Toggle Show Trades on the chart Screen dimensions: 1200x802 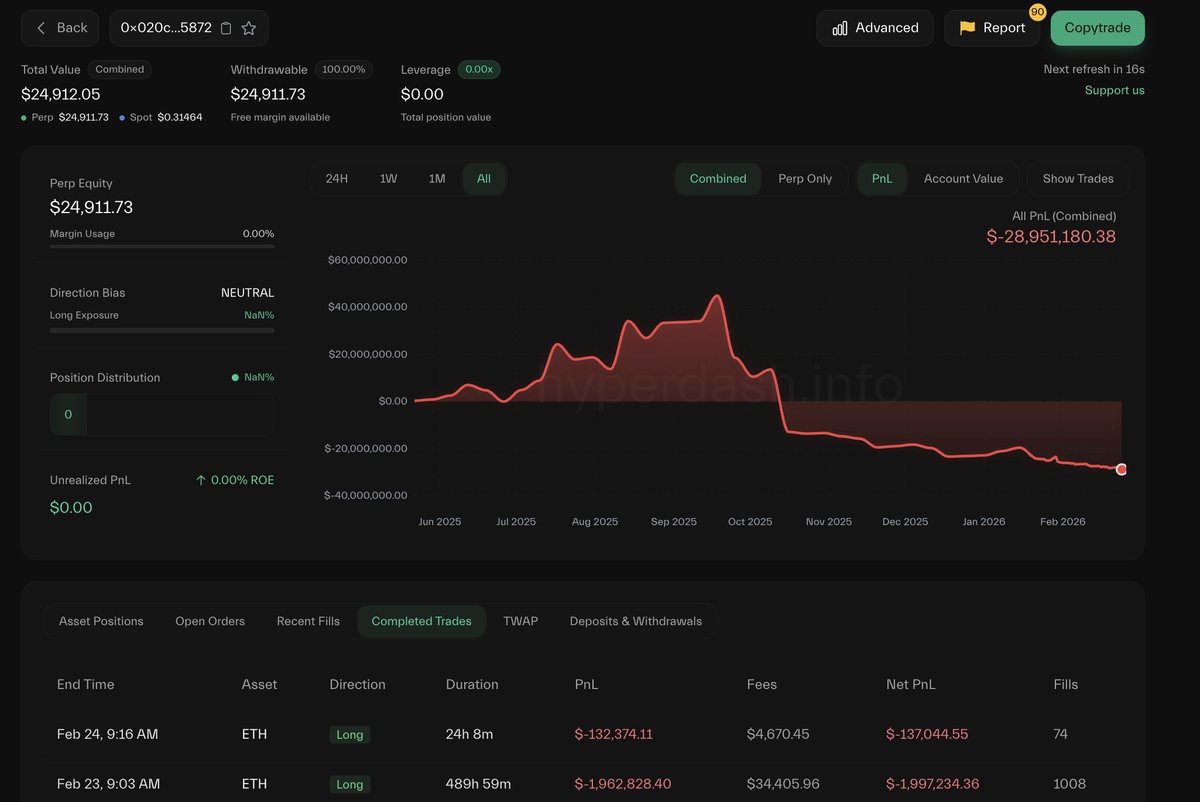click(1078, 179)
